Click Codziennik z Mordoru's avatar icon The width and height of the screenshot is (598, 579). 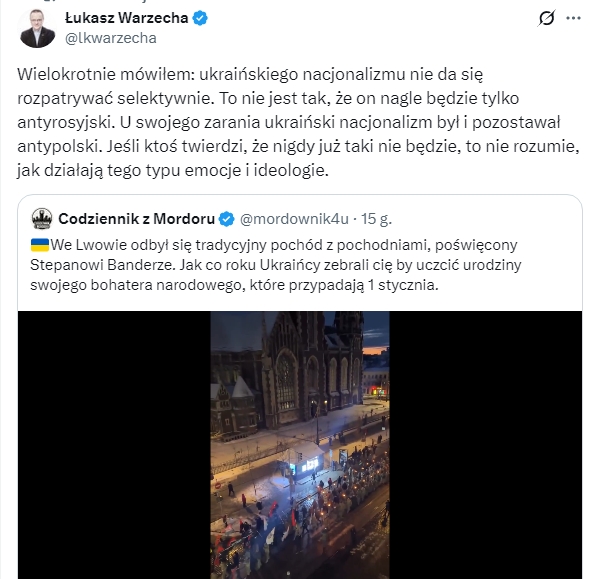42,219
